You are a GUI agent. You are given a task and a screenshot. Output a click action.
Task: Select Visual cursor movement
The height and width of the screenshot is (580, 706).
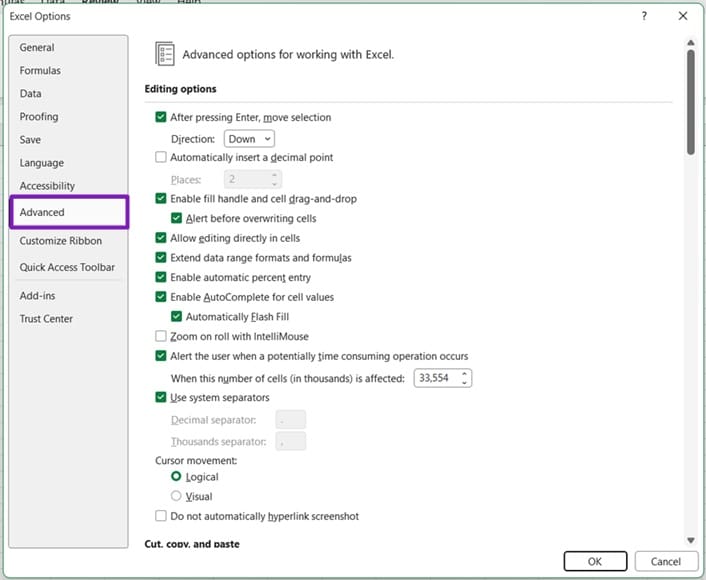(x=176, y=496)
